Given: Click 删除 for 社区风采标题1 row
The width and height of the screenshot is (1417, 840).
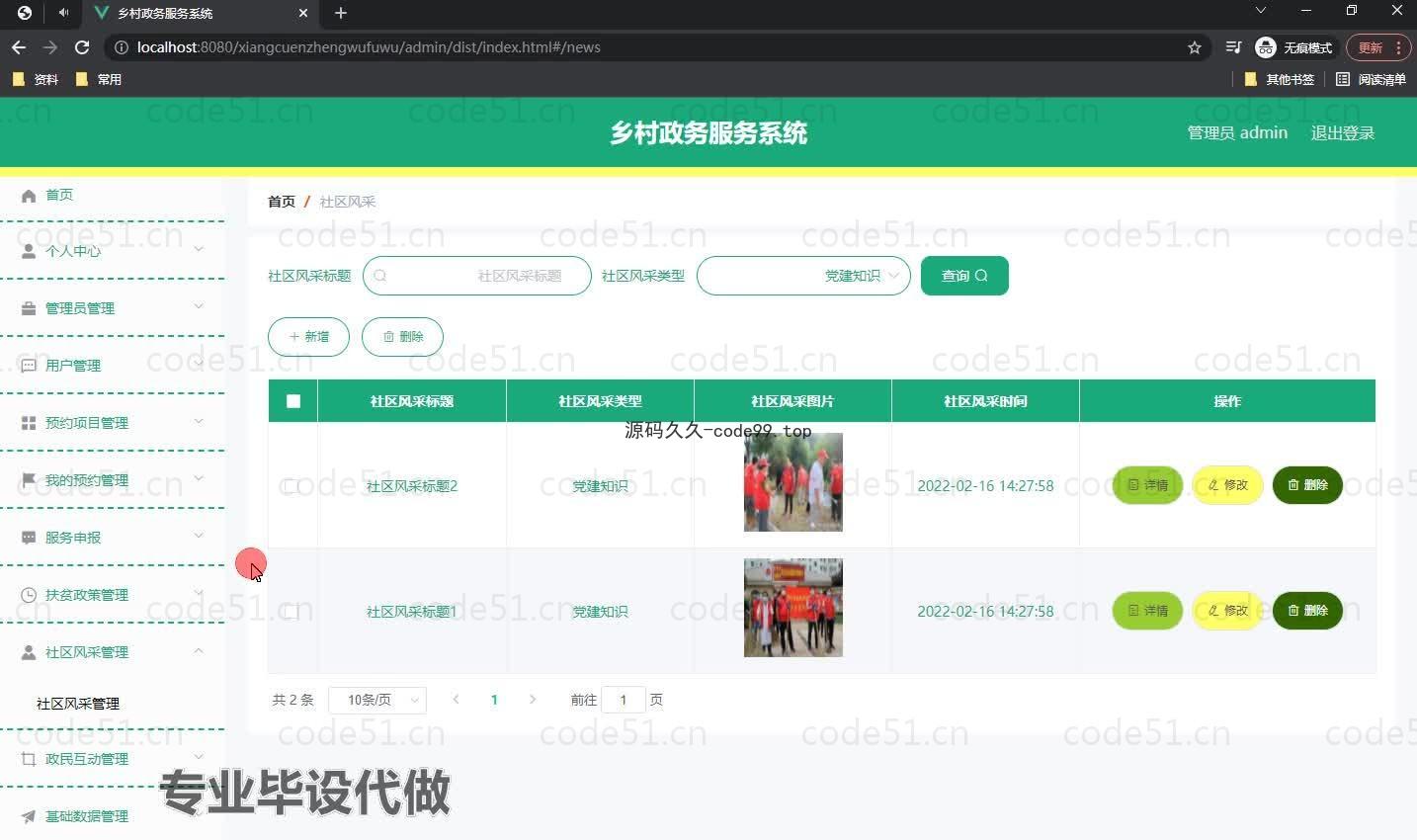Looking at the screenshot, I should click(x=1307, y=611).
